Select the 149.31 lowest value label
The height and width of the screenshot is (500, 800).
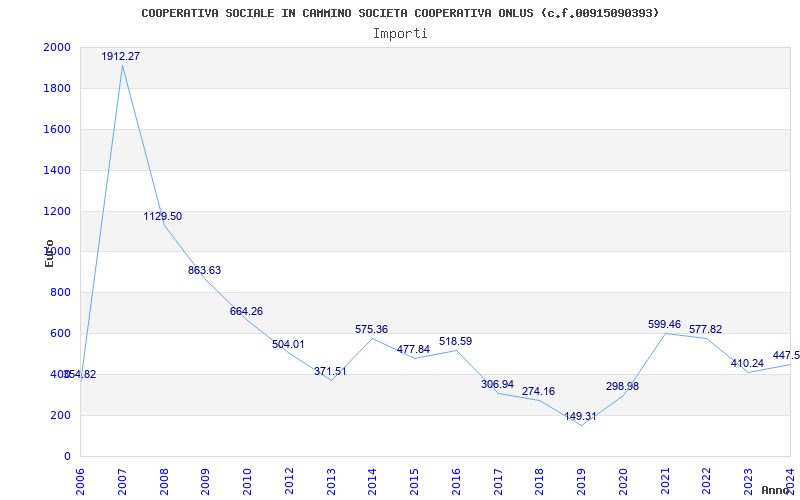580,417
